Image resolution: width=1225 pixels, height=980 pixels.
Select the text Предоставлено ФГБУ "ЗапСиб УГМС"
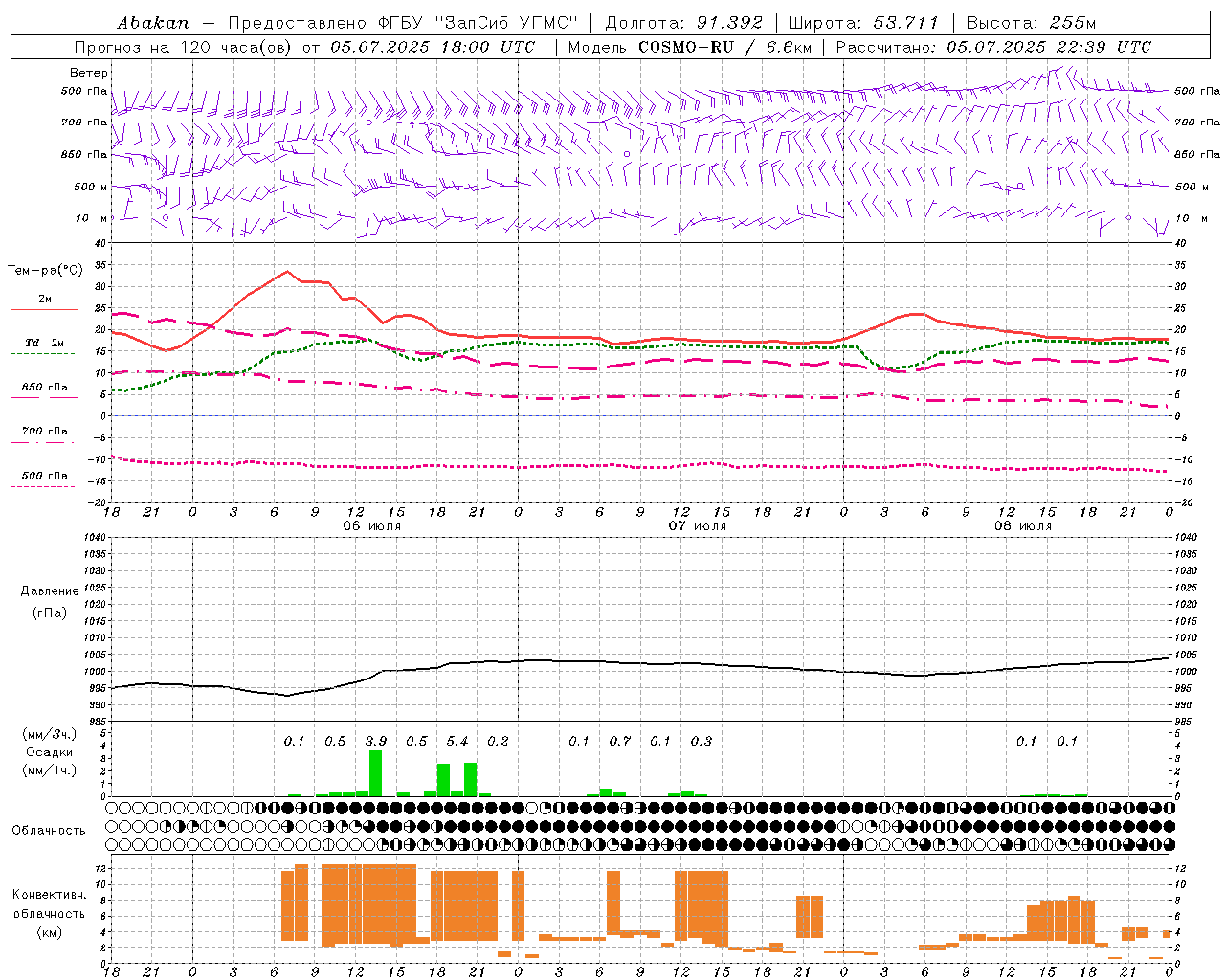click(403, 23)
